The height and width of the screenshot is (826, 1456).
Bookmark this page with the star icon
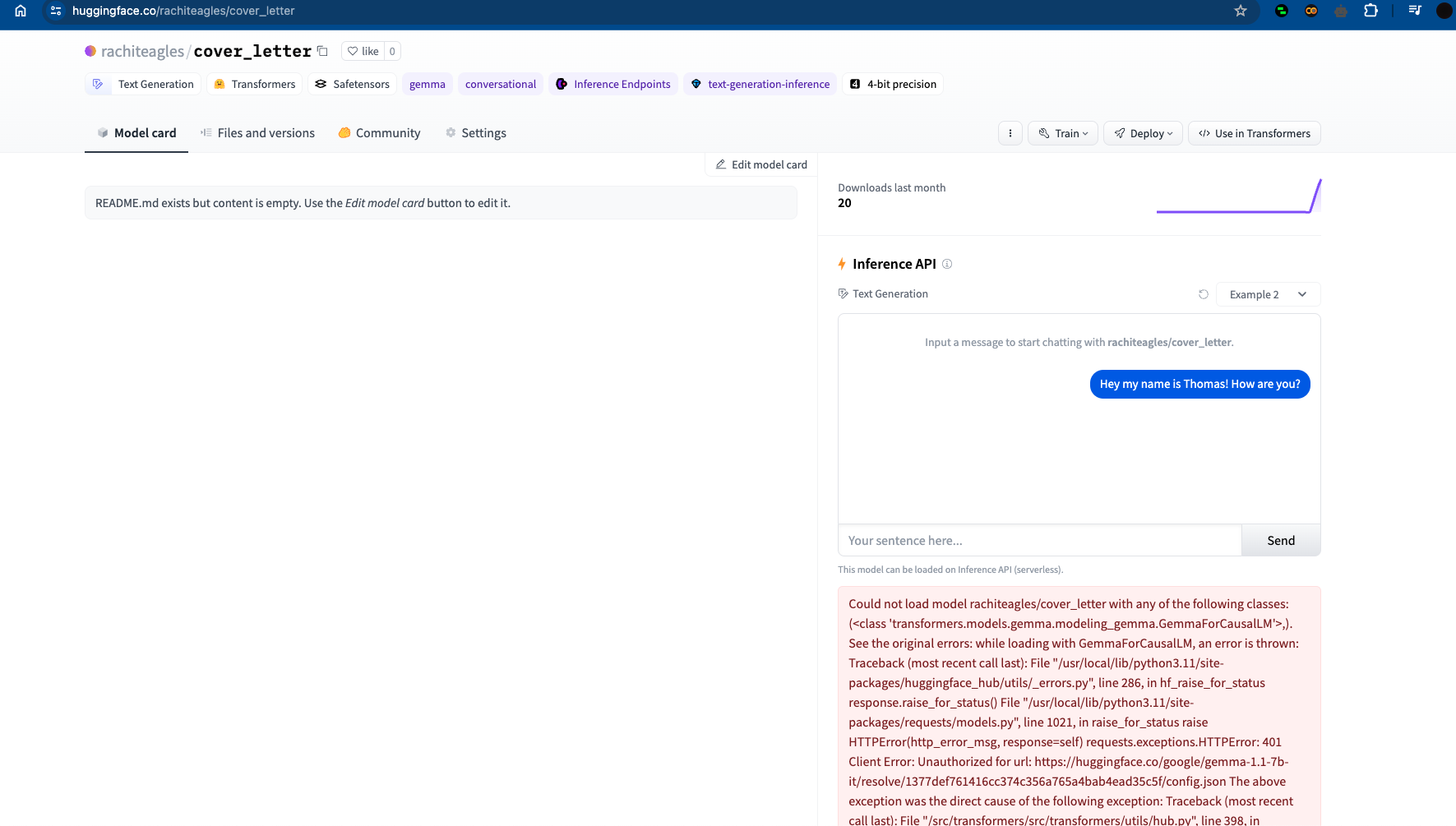pyautogui.click(x=1241, y=11)
